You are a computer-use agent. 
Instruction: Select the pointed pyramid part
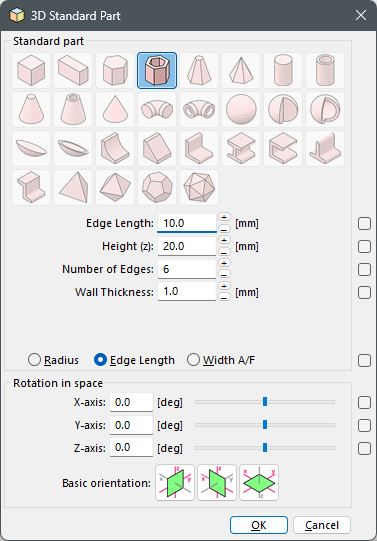(241, 70)
